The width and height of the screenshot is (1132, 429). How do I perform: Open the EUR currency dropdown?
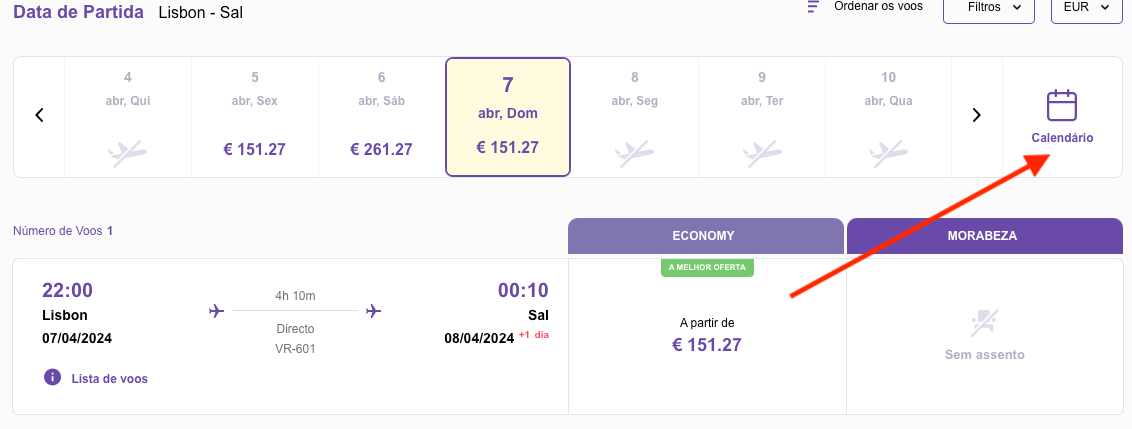coord(1087,8)
